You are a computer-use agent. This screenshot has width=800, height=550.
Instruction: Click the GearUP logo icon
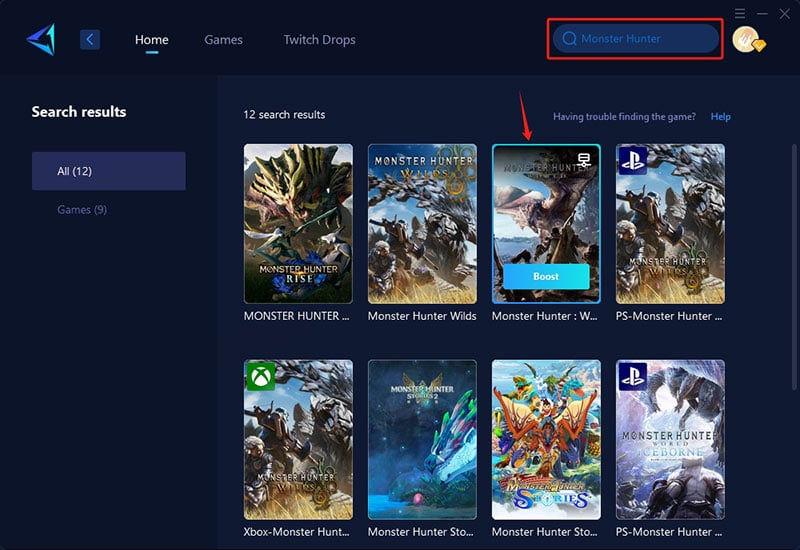(41, 39)
